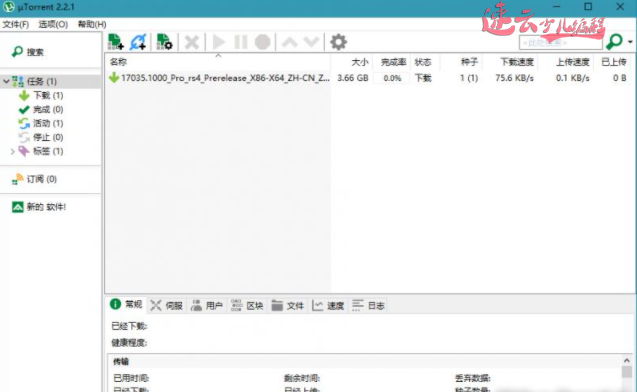Screen dimensions: 637x392
Task: Click the details pane scroll-up arrow
Action: coord(626,360)
